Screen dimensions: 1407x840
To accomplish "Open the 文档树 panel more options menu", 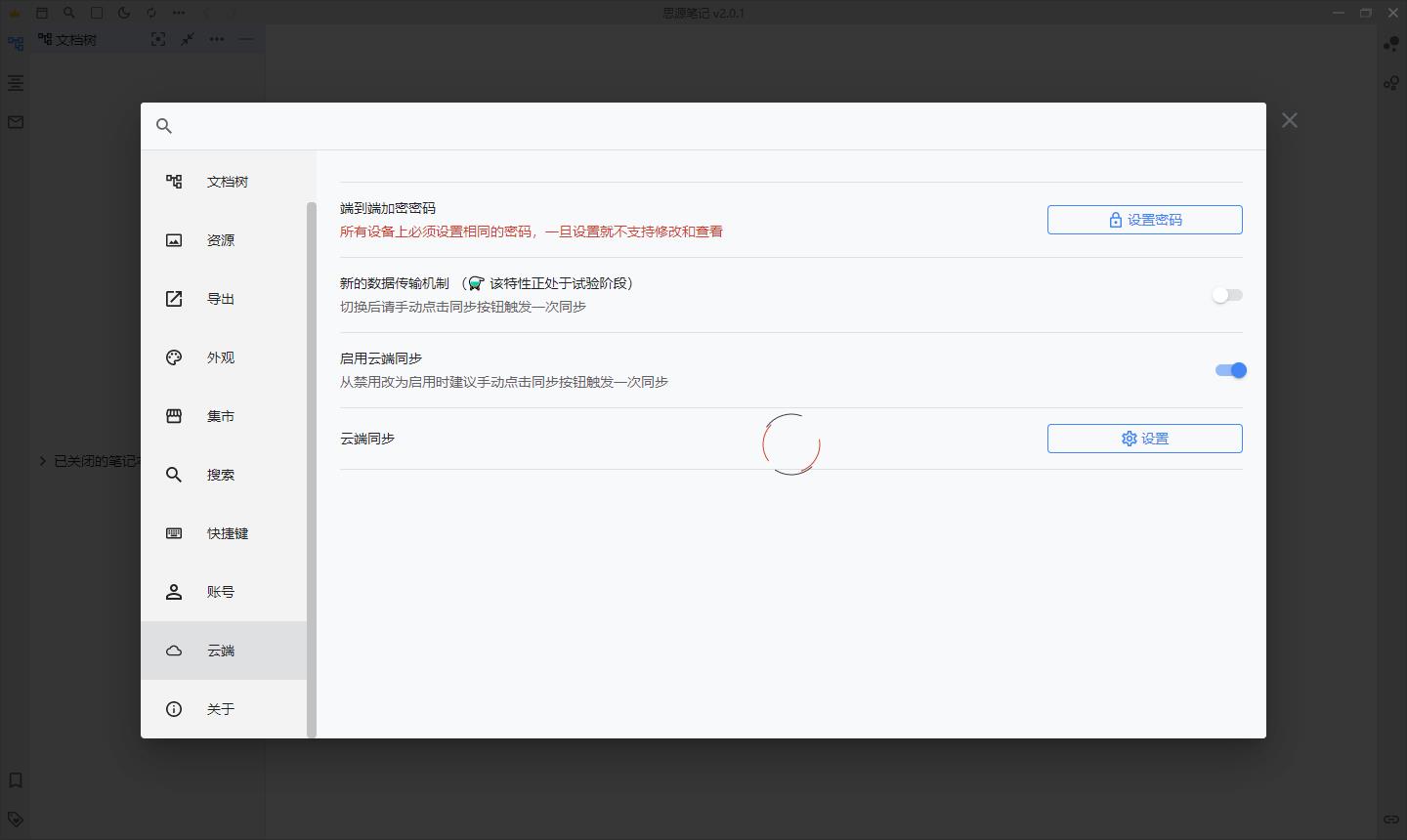I will click(216, 40).
